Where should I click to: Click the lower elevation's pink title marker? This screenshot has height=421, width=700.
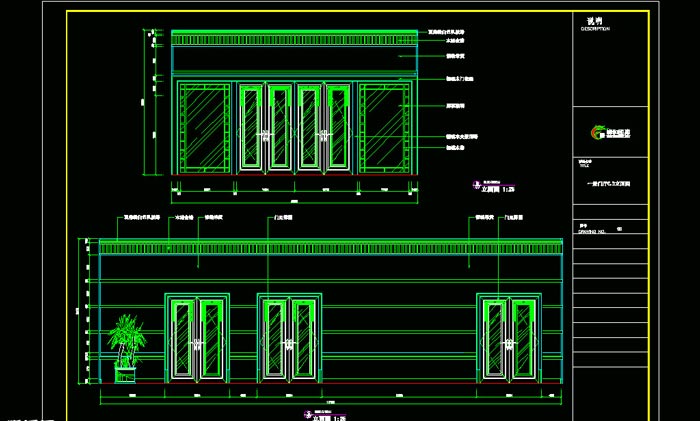[x=308, y=413]
